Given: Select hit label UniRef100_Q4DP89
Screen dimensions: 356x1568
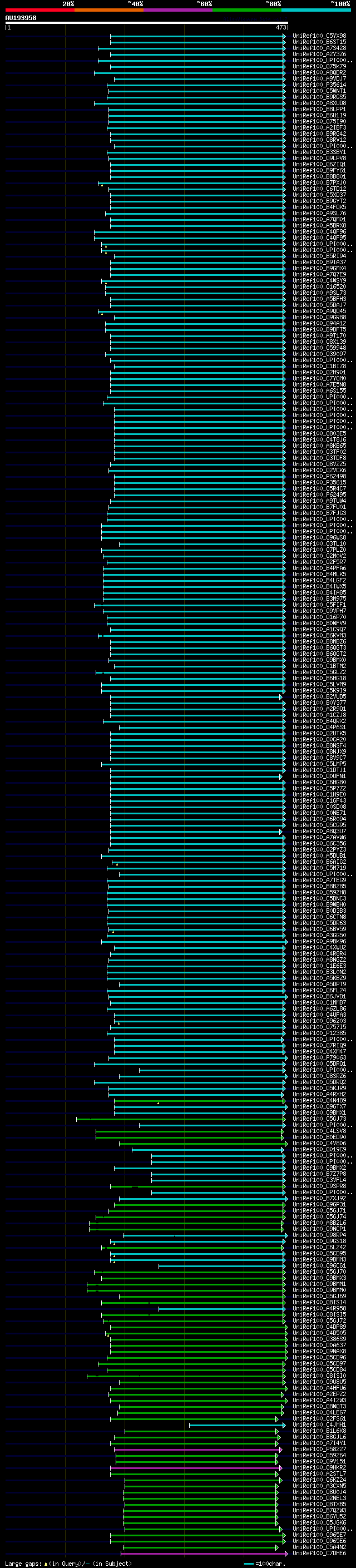Looking at the screenshot, I should click(x=319, y=1327).
